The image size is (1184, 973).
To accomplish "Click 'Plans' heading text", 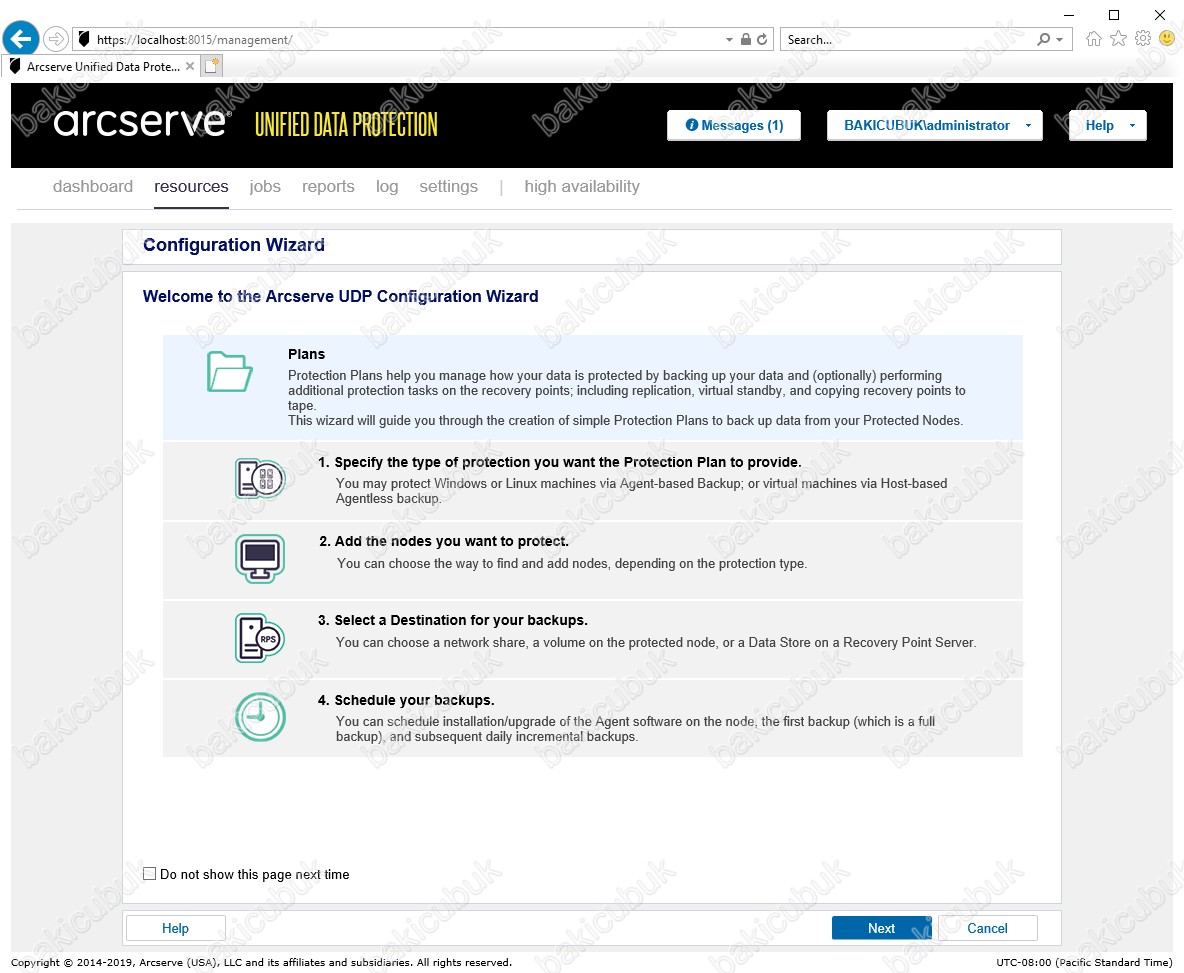I will coord(306,354).
